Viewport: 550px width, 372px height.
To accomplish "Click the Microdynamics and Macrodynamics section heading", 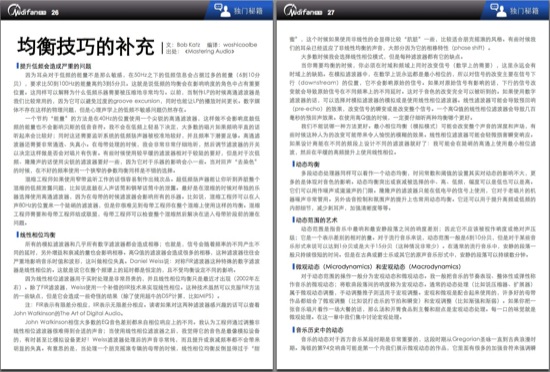I will 378,267.
